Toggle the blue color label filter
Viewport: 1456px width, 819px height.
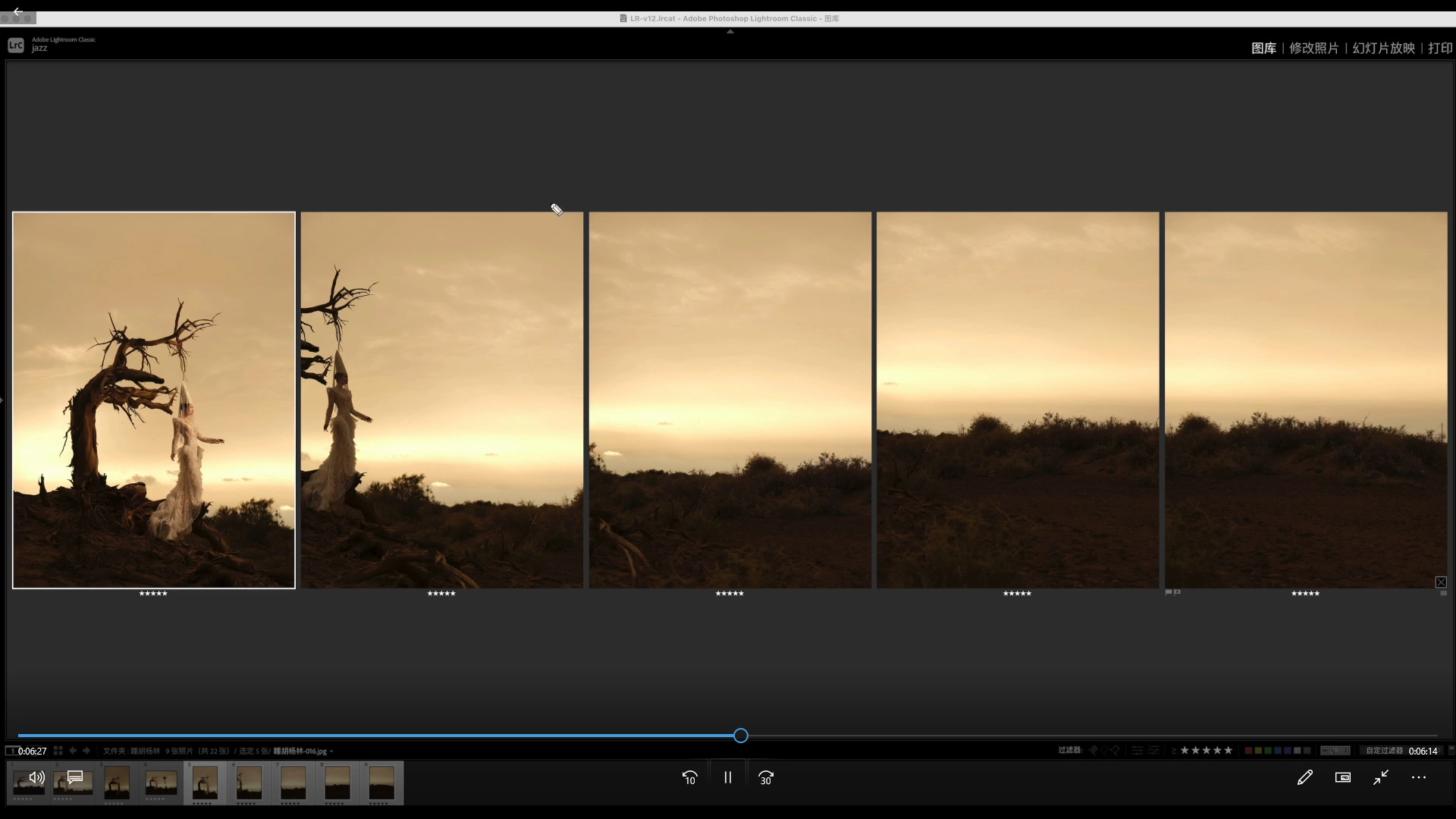coord(1278,751)
